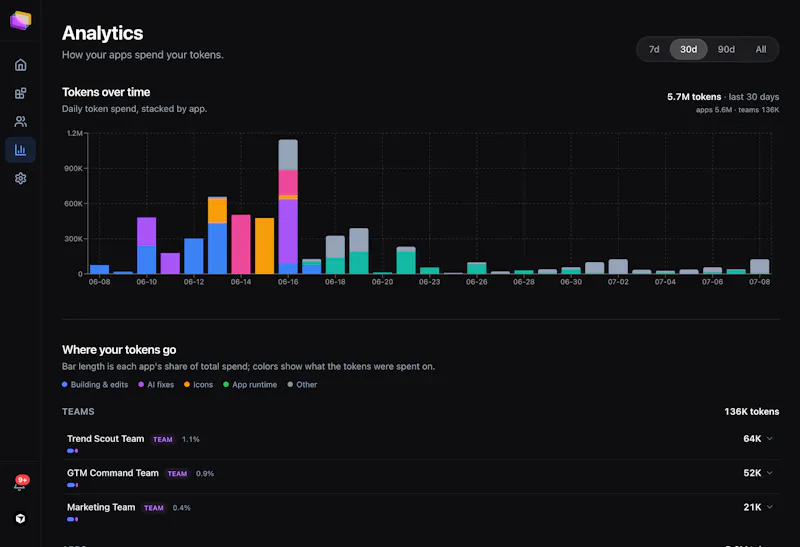Click the Where your tokens go heading
800x547 pixels.
[x=119, y=350]
